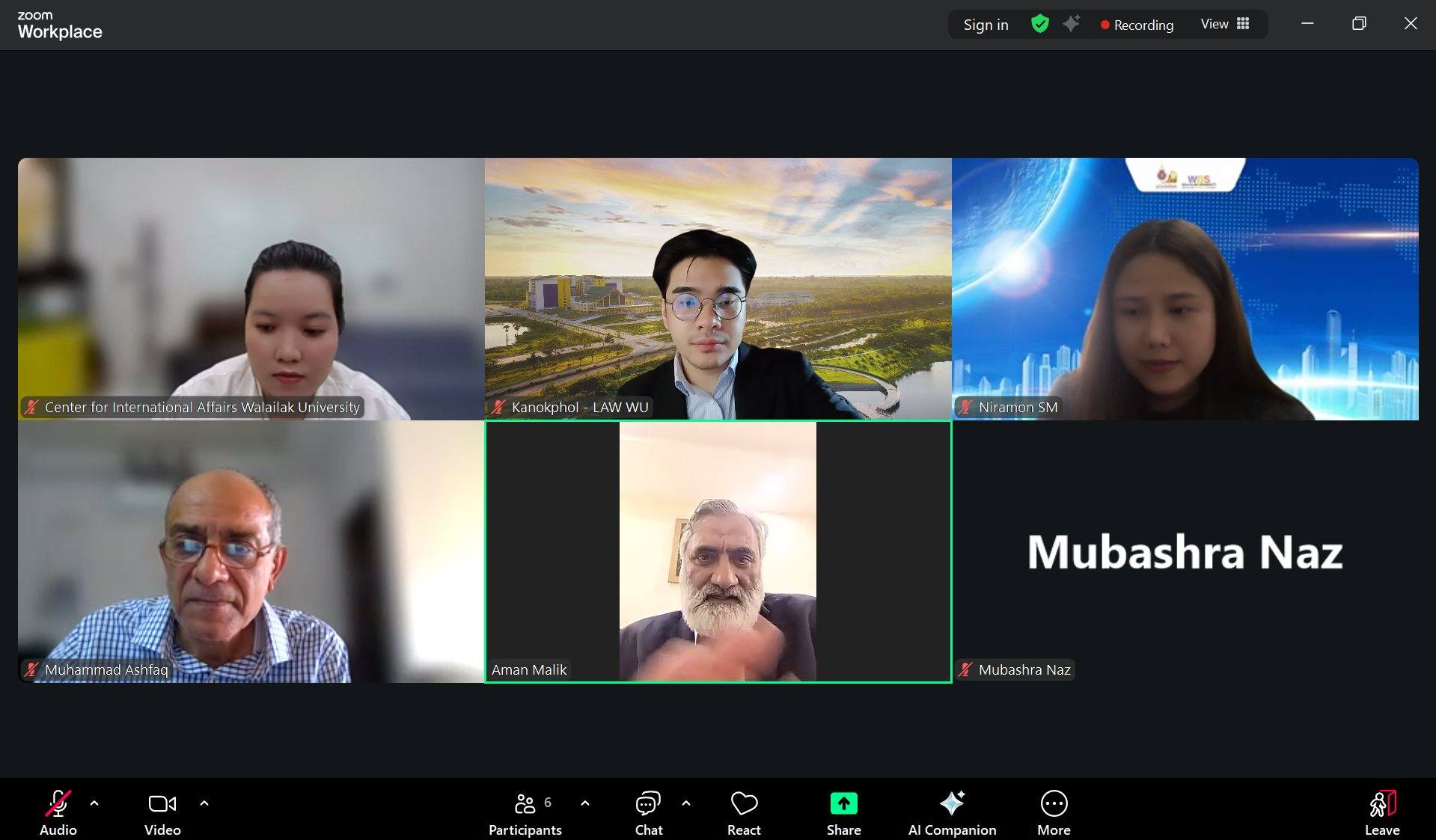This screenshot has height=840, width=1436.
Task: Expand the Chat options arrow
Action: tap(686, 803)
